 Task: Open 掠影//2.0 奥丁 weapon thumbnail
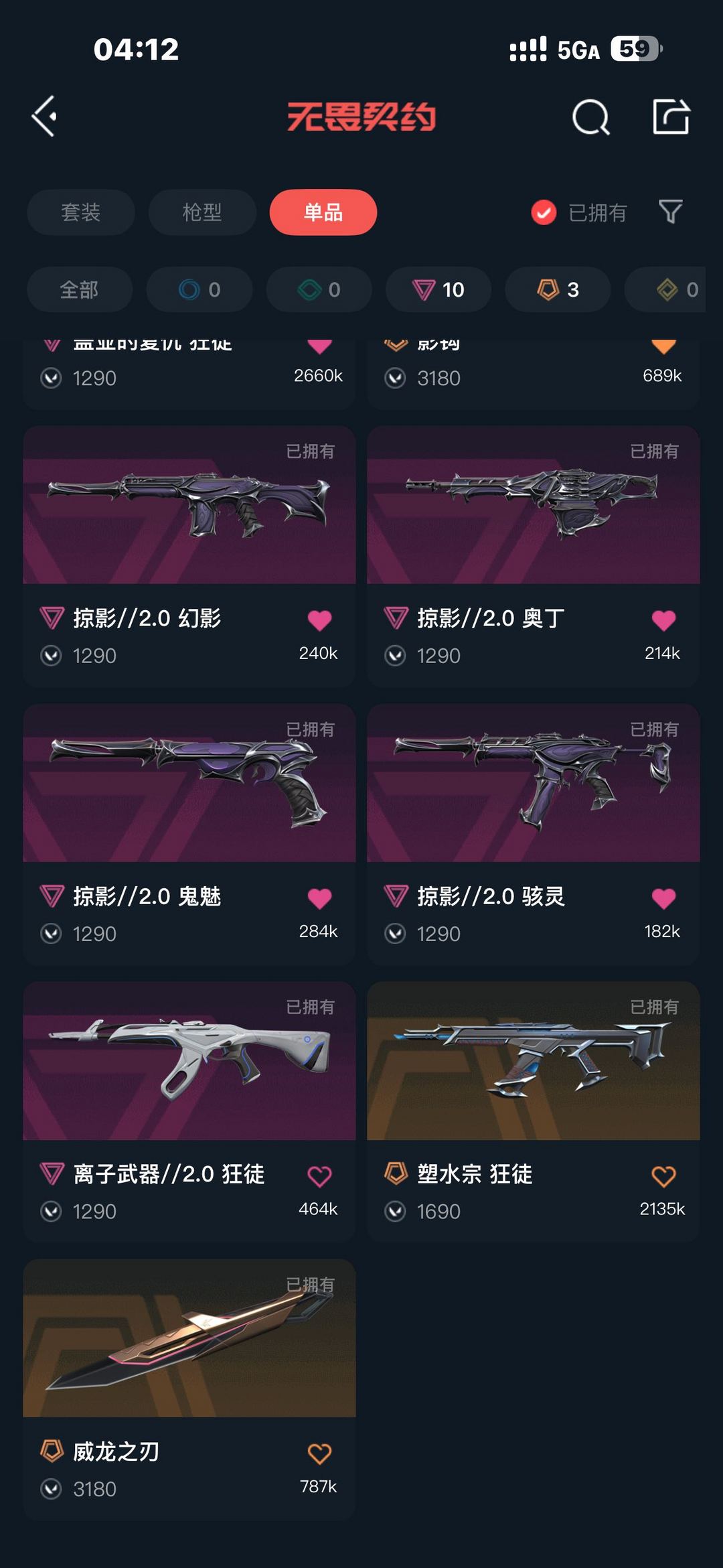pos(534,505)
